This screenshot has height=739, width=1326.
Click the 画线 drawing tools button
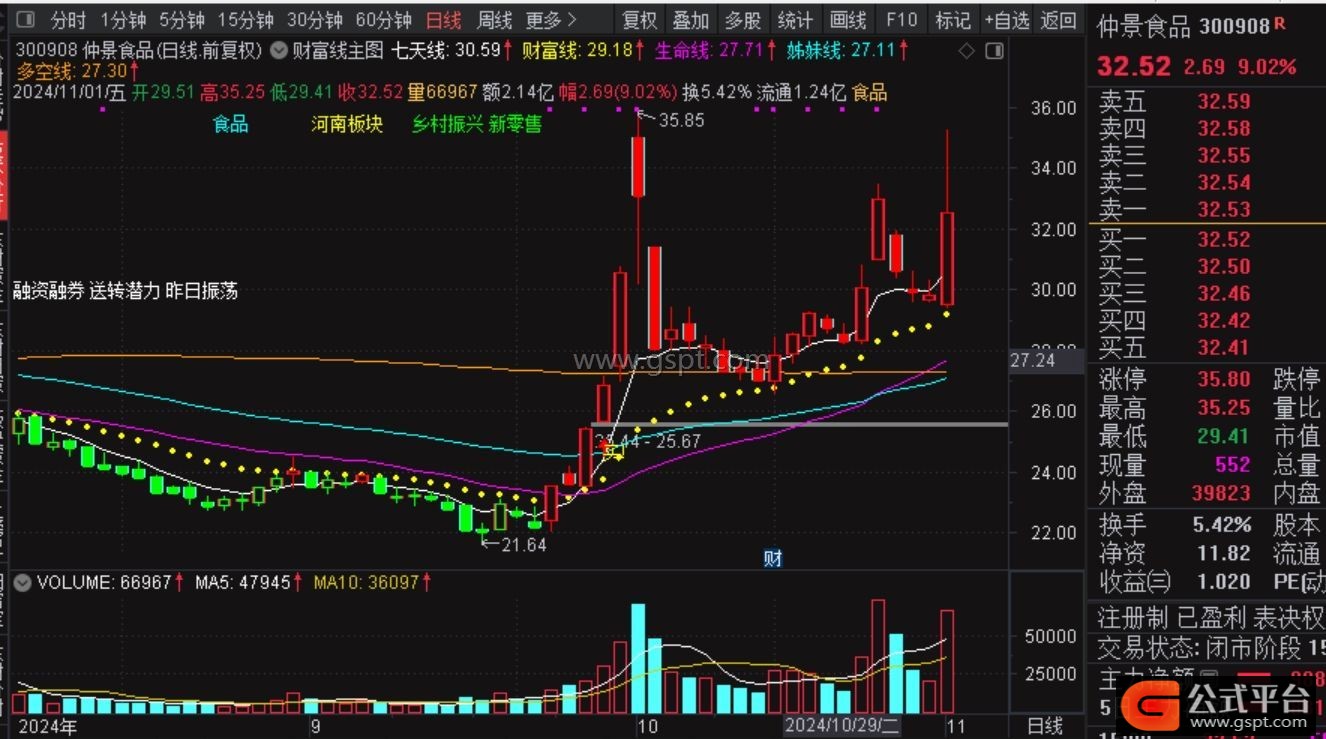coord(848,20)
